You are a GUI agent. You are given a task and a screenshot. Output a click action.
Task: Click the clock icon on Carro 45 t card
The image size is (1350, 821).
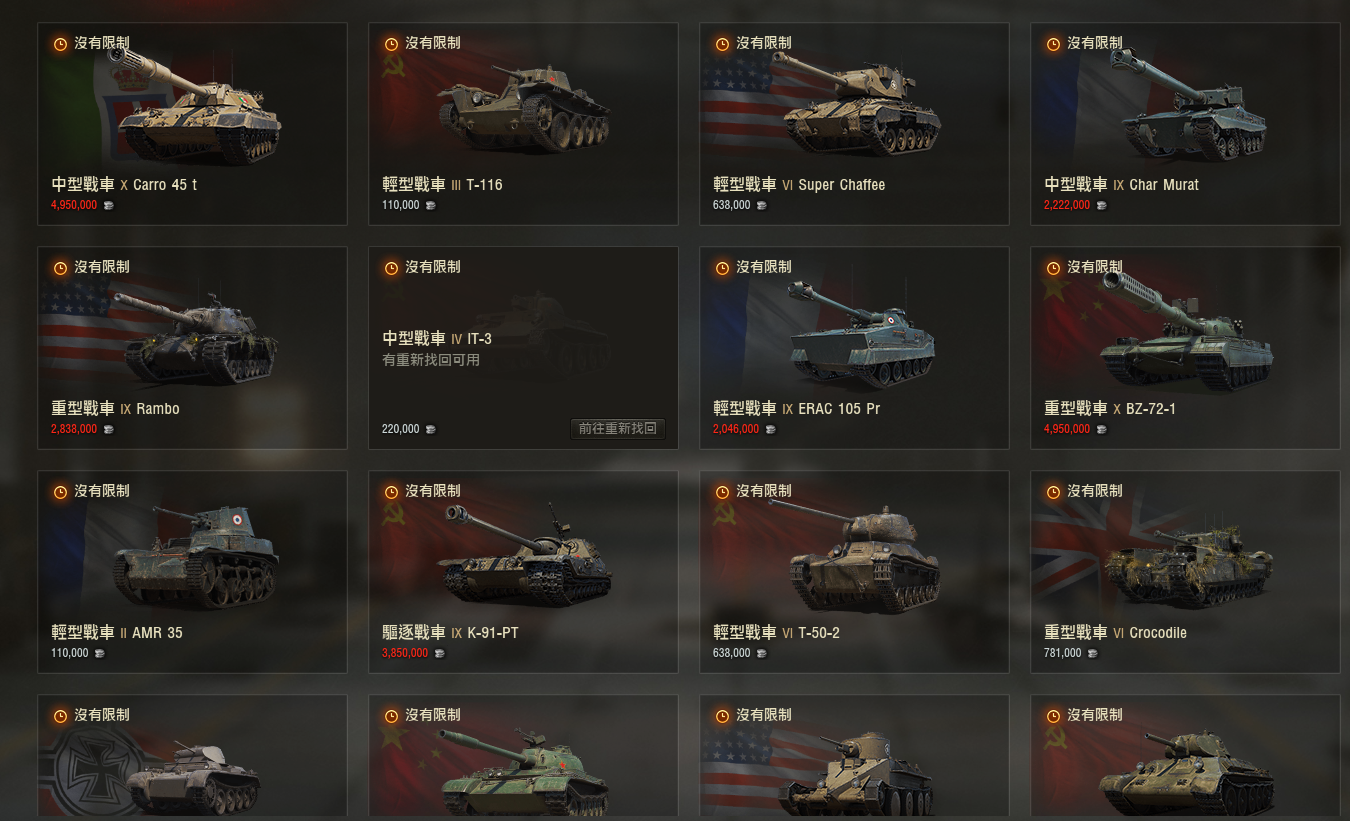pyautogui.click(x=60, y=44)
